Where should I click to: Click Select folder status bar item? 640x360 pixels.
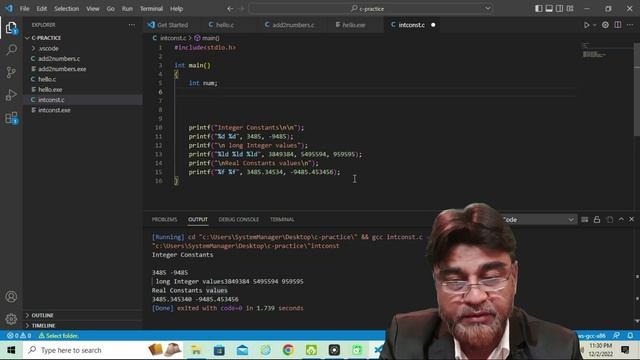58,336
